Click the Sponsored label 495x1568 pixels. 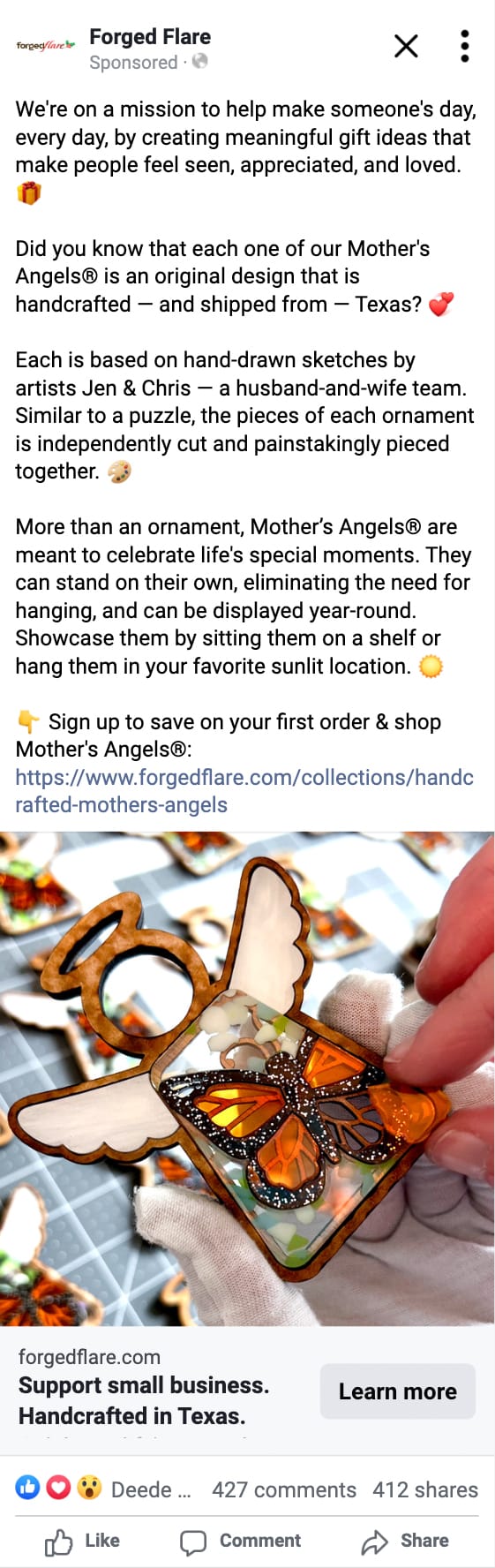(133, 62)
